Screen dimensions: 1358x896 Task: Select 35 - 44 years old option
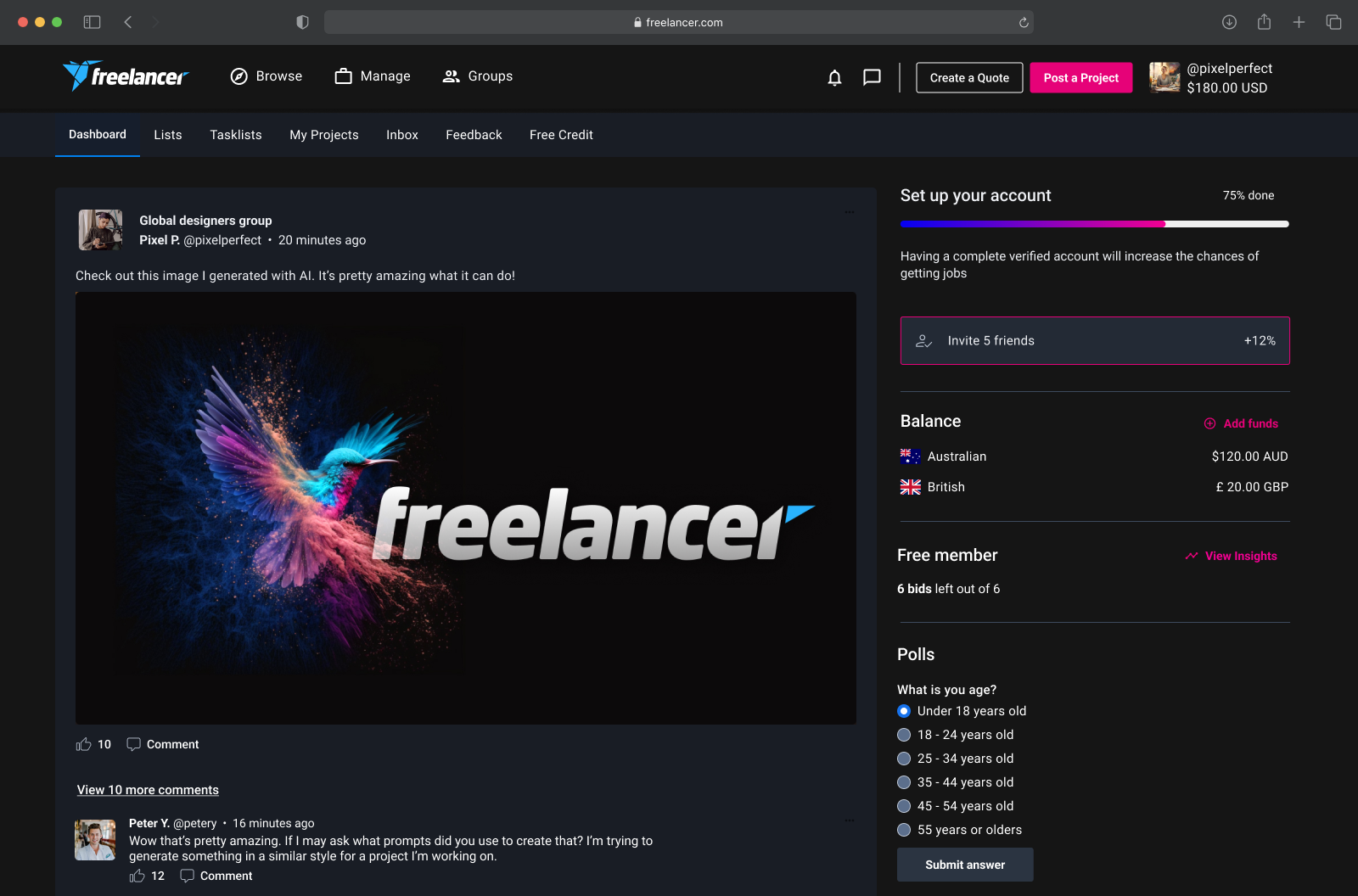904,782
